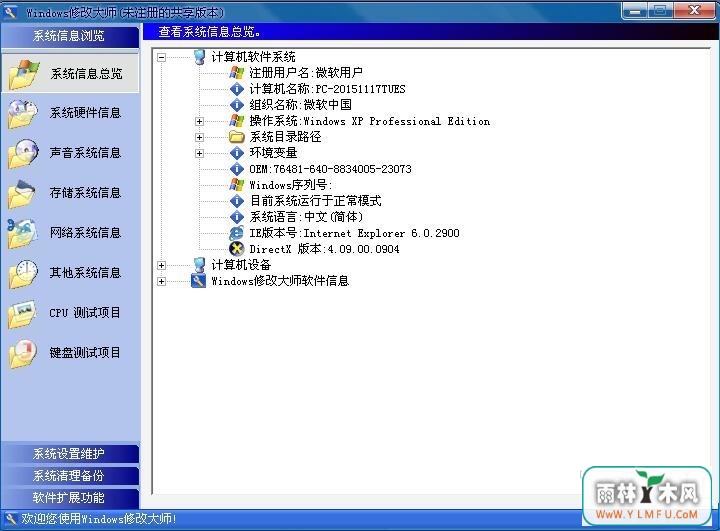Expand Windows修改大师软件信息 tree node
This screenshot has height=531, width=720.
tap(161, 282)
